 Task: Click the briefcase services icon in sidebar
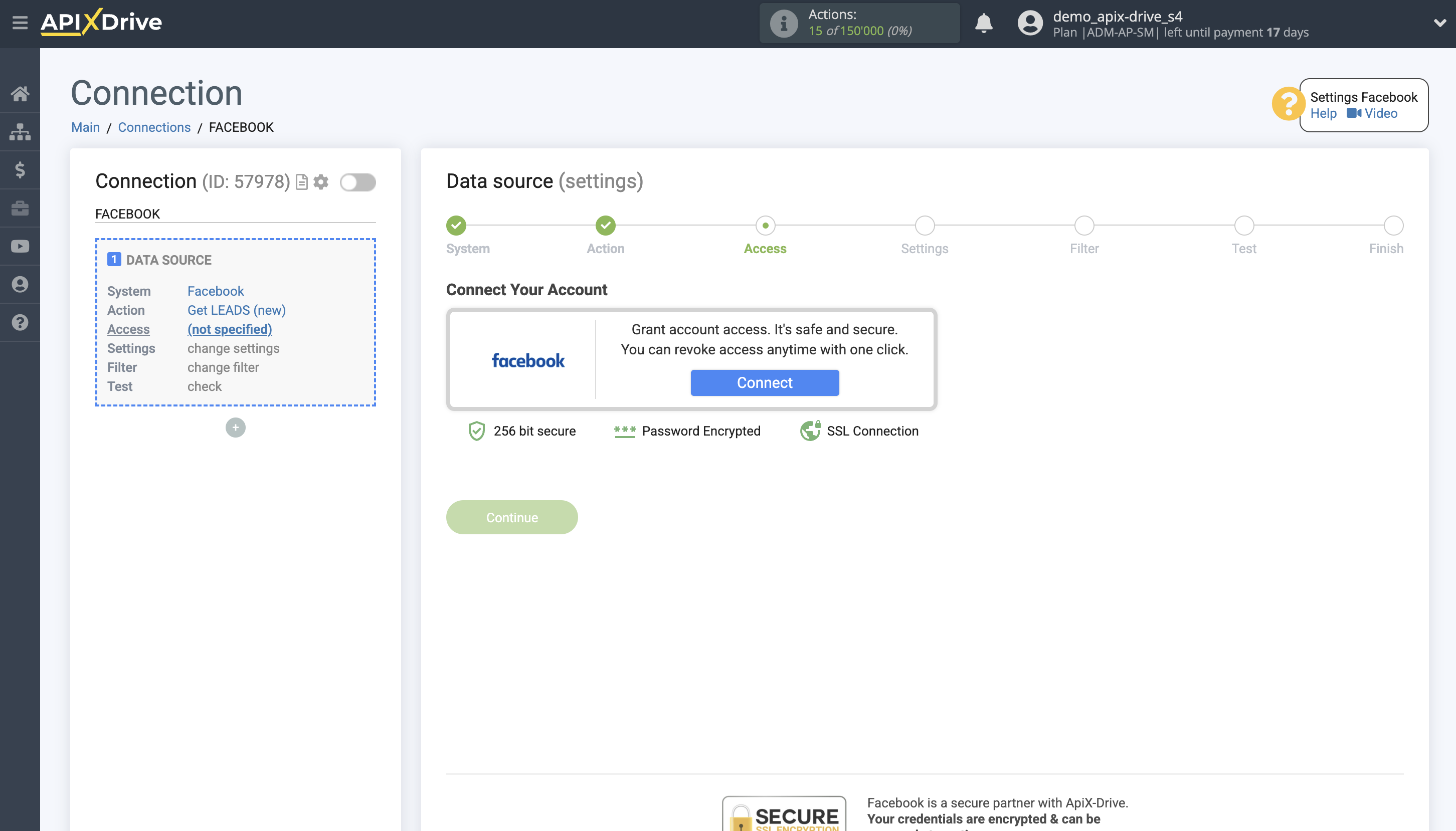(x=20, y=207)
